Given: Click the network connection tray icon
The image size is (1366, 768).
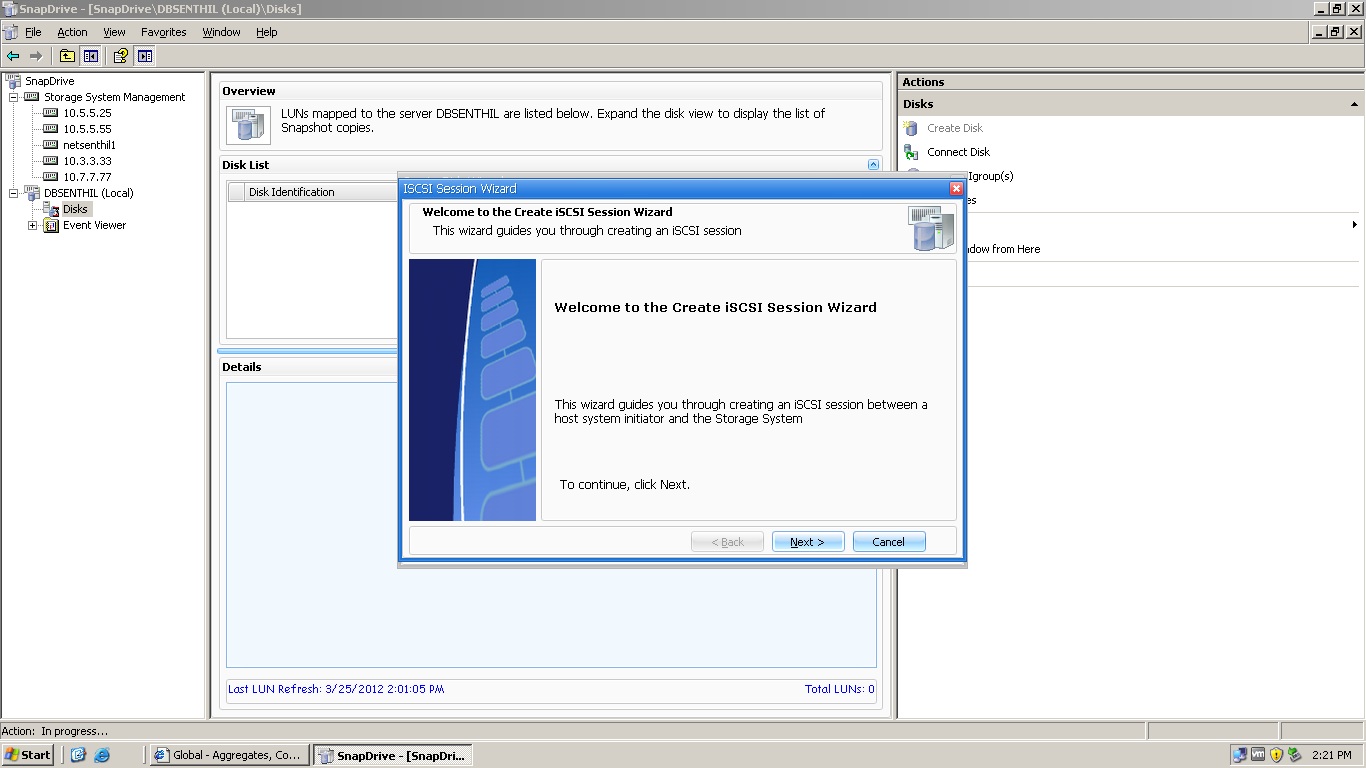Looking at the screenshot, I should [x=1240, y=755].
